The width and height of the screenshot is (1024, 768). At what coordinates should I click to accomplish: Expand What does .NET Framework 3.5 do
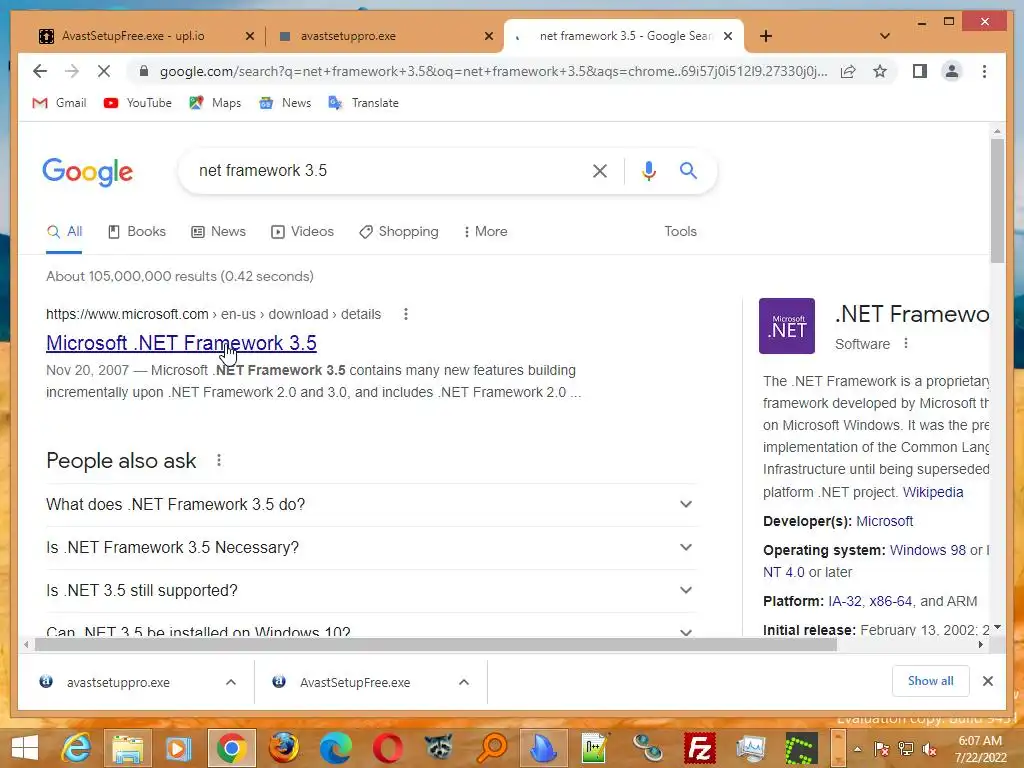[x=371, y=504]
